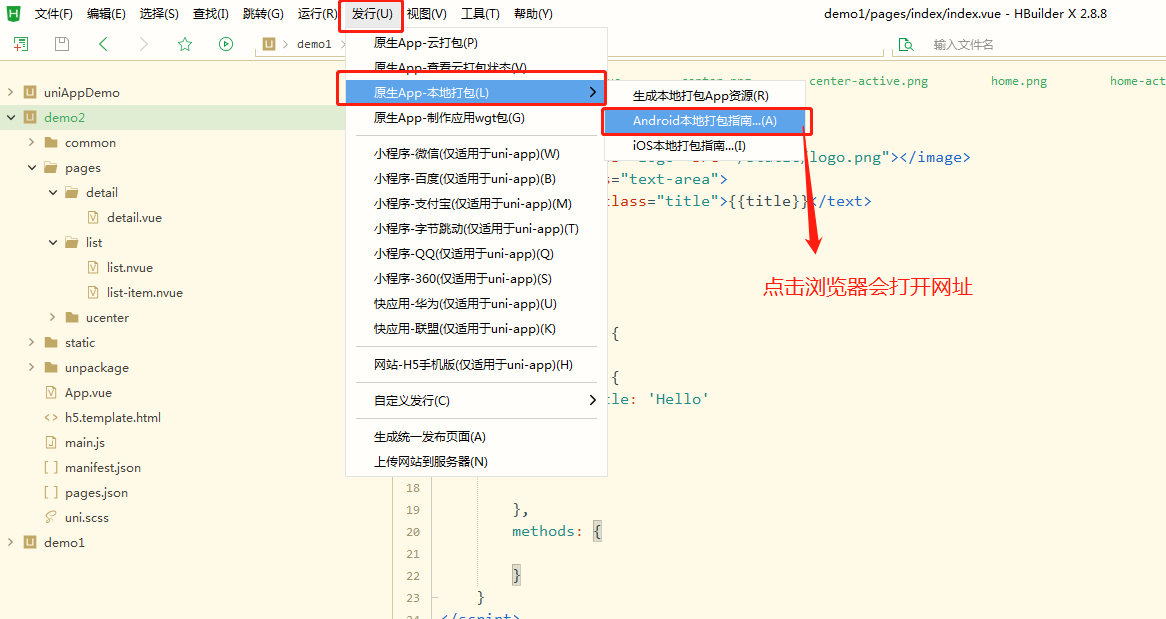Click the demo1 project icon in tree
1166x619 pixels.
point(30,542)
